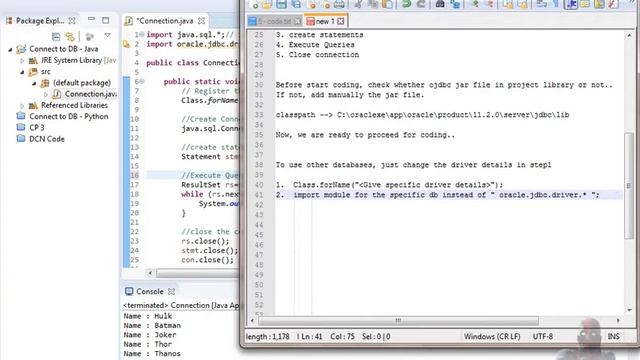640x360 pixels.
Task: Click Notepad++ scroll down arrow
Action: coord(629,310)
